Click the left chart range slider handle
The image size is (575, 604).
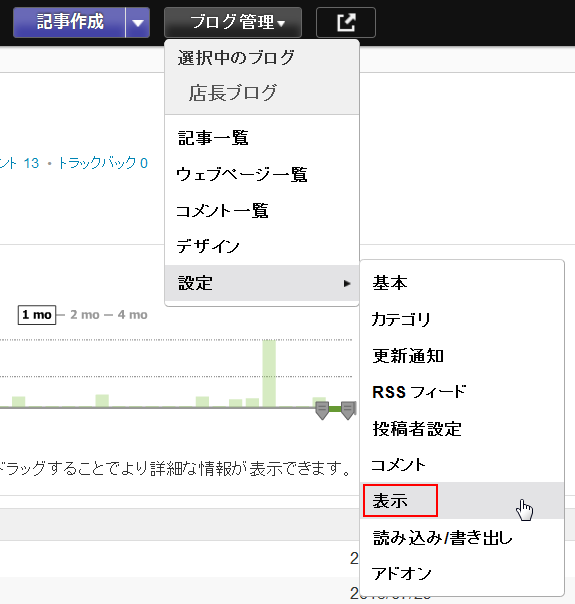point(322,410)
